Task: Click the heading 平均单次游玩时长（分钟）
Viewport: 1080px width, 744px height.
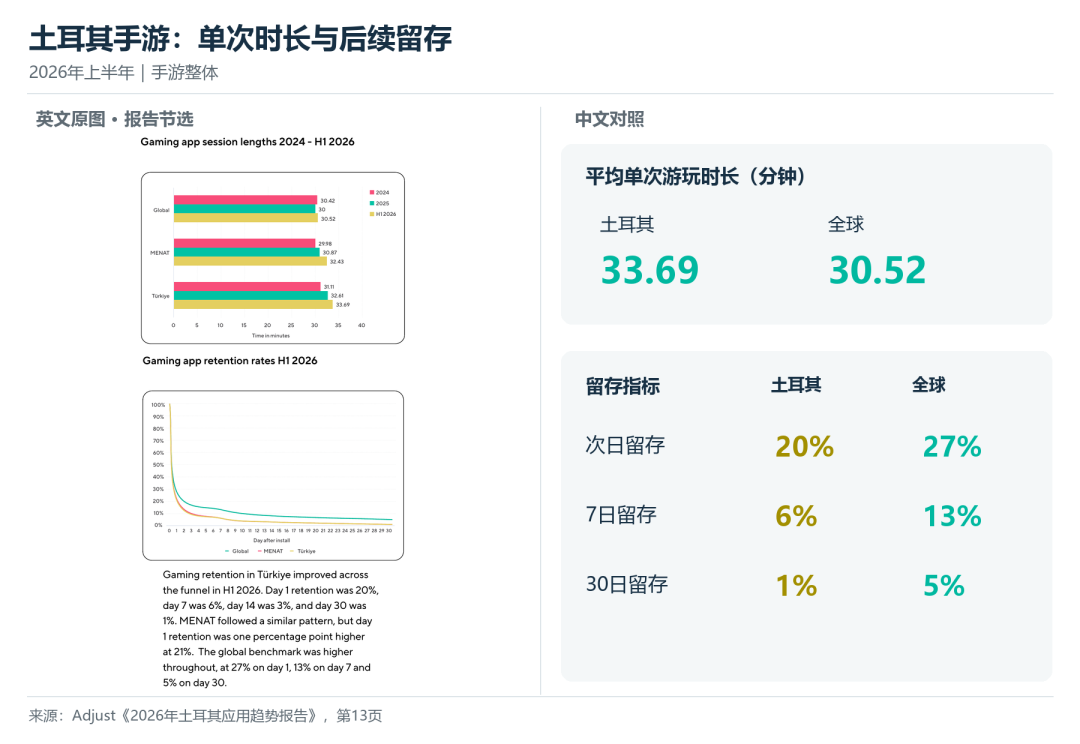Action: point(696,176)
